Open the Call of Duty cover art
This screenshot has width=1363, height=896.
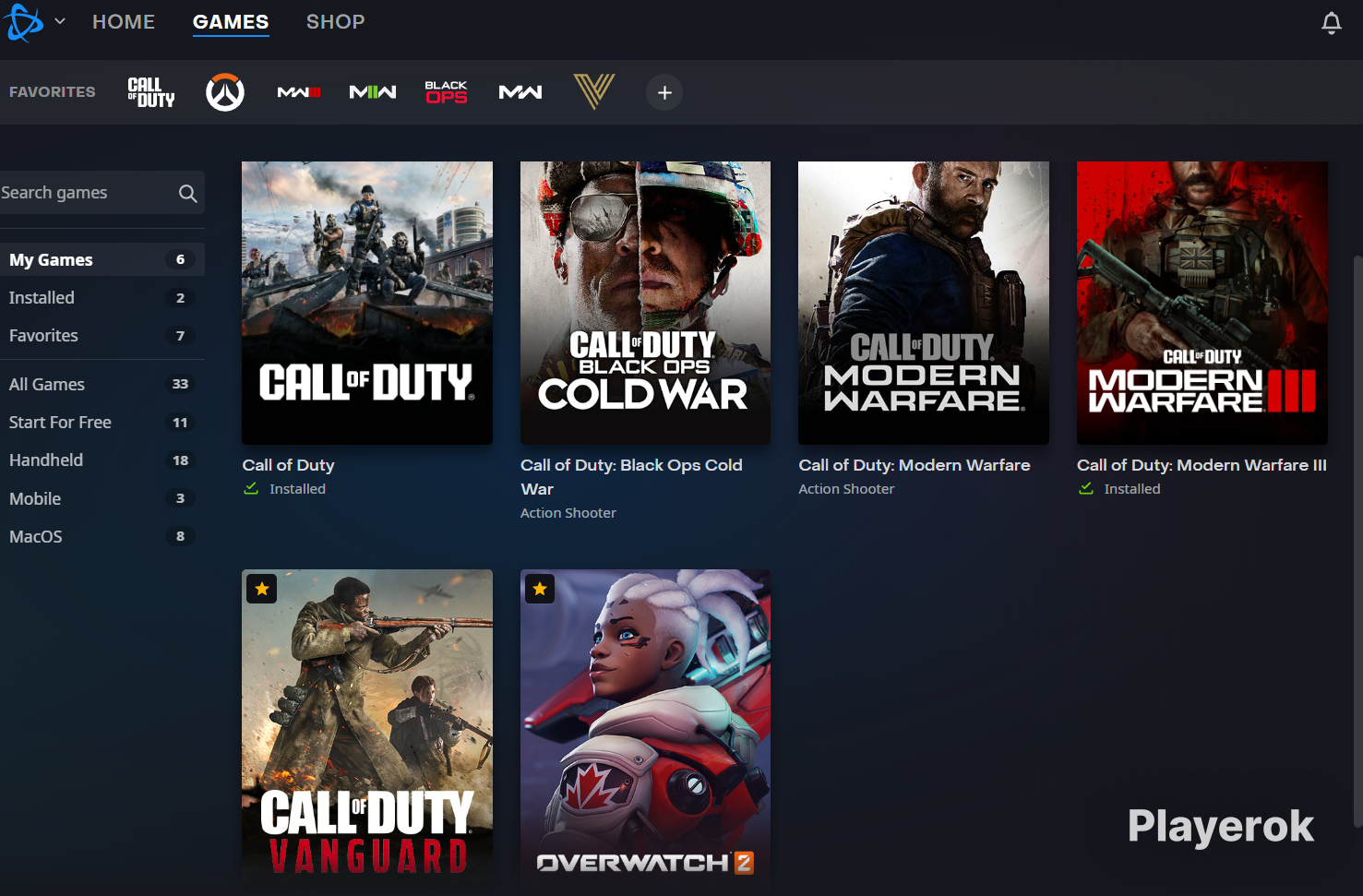[x=367, y=303]
